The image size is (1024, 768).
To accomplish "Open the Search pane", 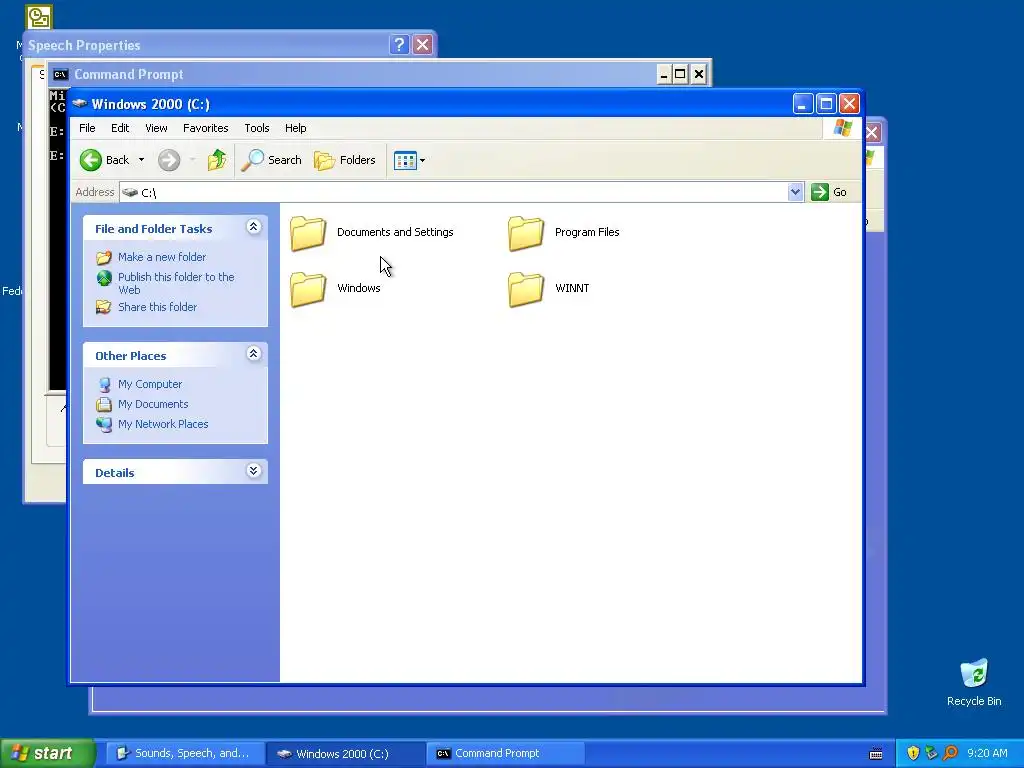I will (272, 160).
